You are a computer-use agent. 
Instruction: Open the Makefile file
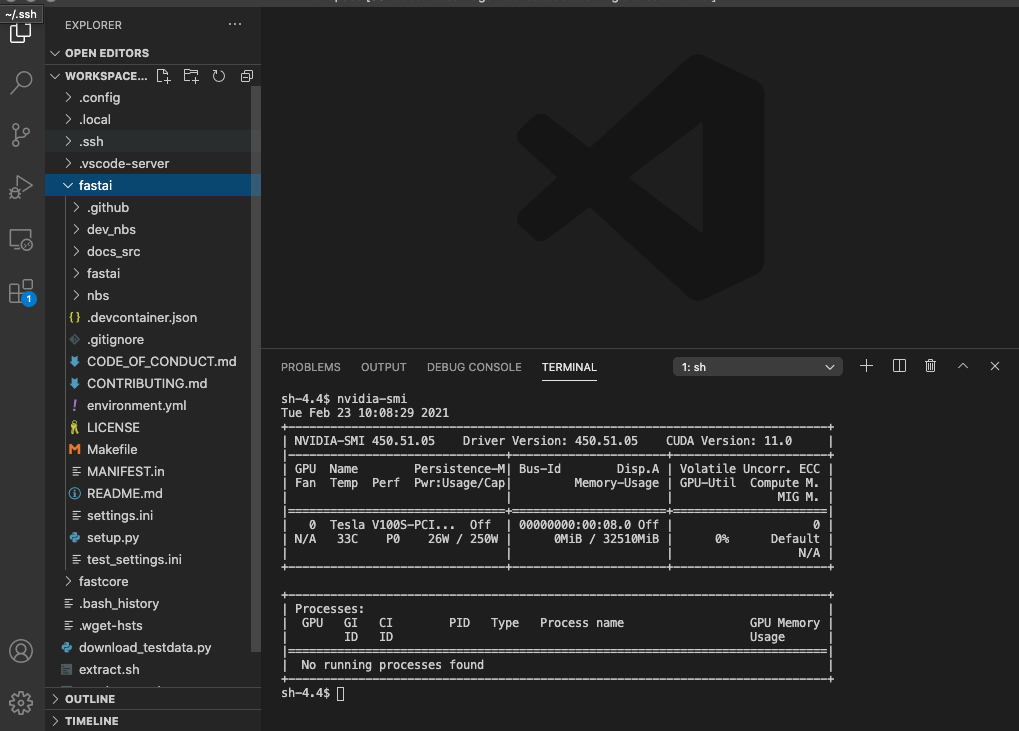(x=153, y=450)
